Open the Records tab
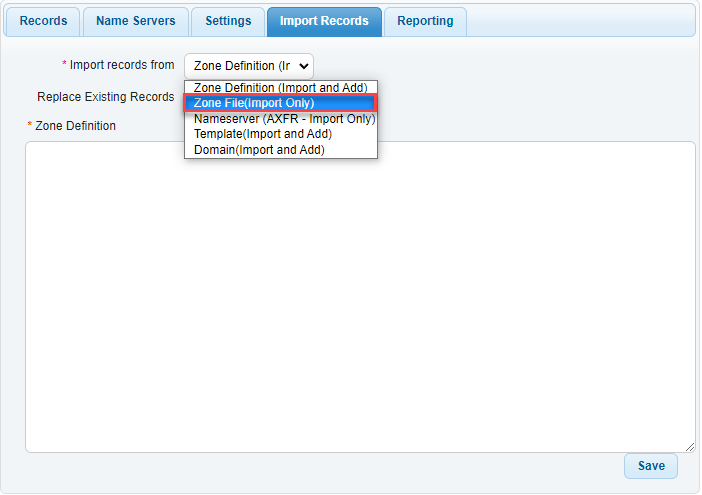The height and width of the screenshot is (495, 702). tap(43, 21)
